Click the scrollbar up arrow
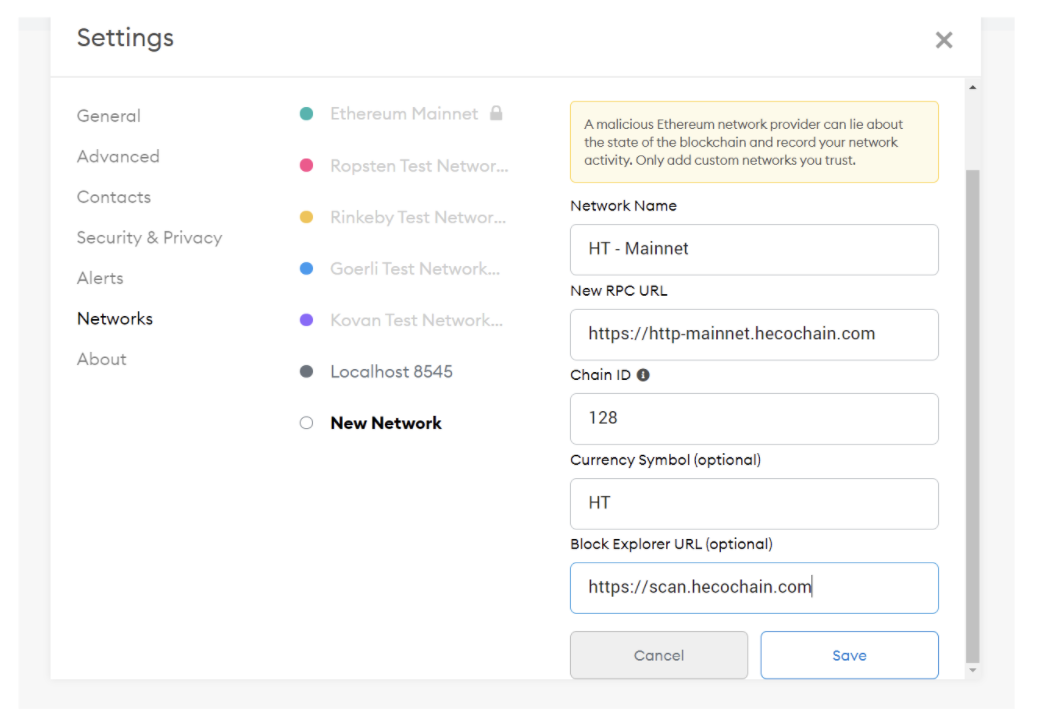This screenshot has height=728, width=1042. [973, 87]
